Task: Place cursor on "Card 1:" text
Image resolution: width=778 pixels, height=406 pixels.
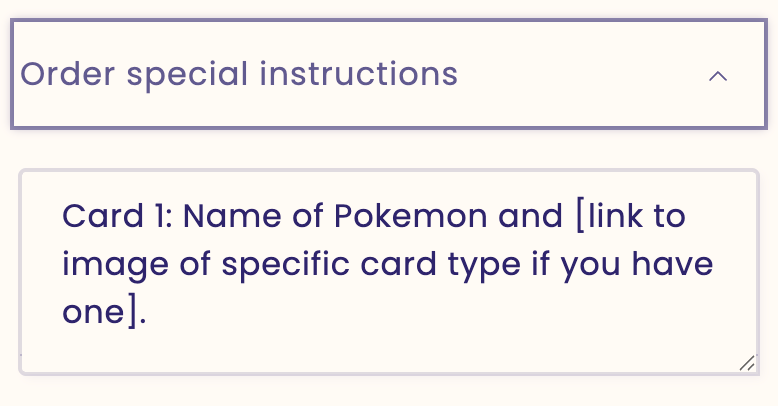Action: coord(115,215)
